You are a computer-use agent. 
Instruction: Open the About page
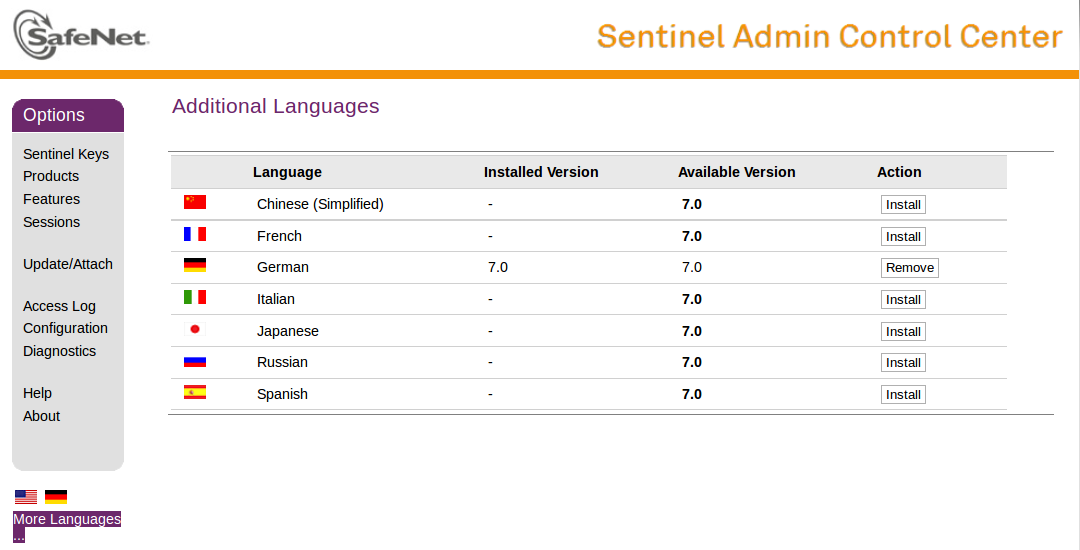coord(41,416)
